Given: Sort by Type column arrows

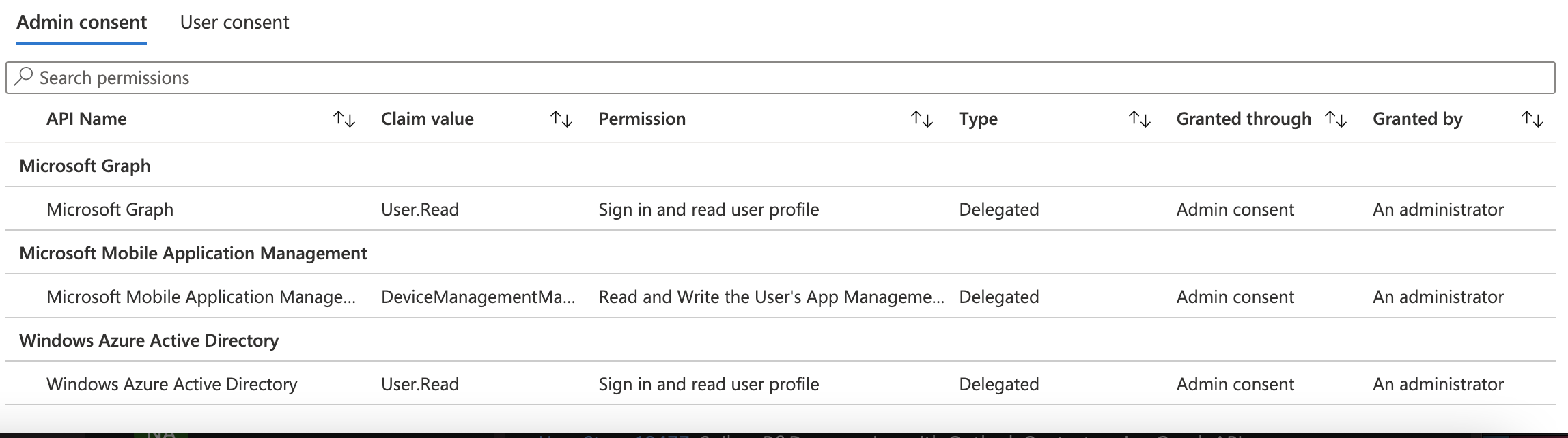Looking at the screenshot, I should pyautogui.click(x=1139, y=119).
